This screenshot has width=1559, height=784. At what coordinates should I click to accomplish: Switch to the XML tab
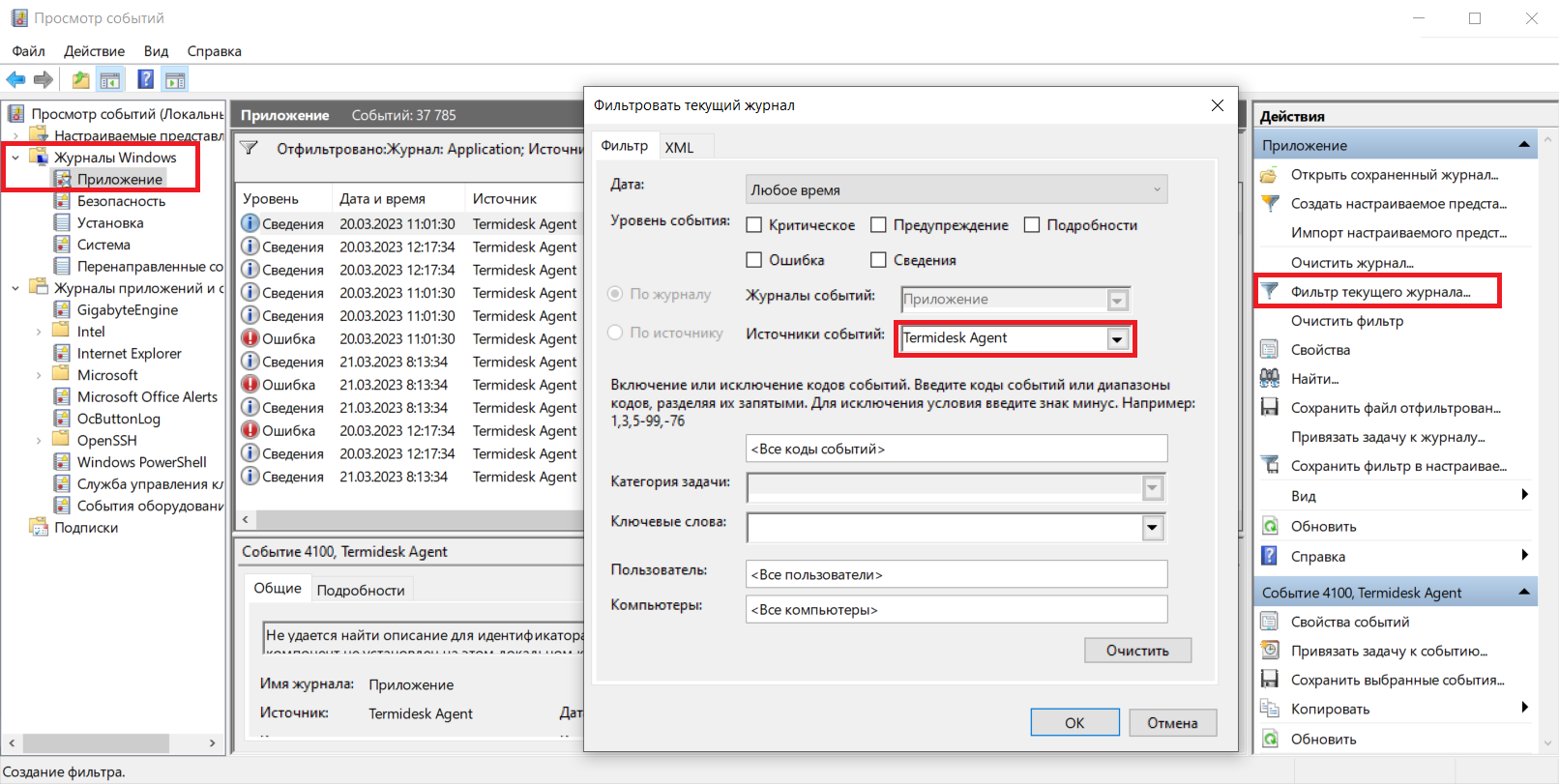[x=679, y=147]
